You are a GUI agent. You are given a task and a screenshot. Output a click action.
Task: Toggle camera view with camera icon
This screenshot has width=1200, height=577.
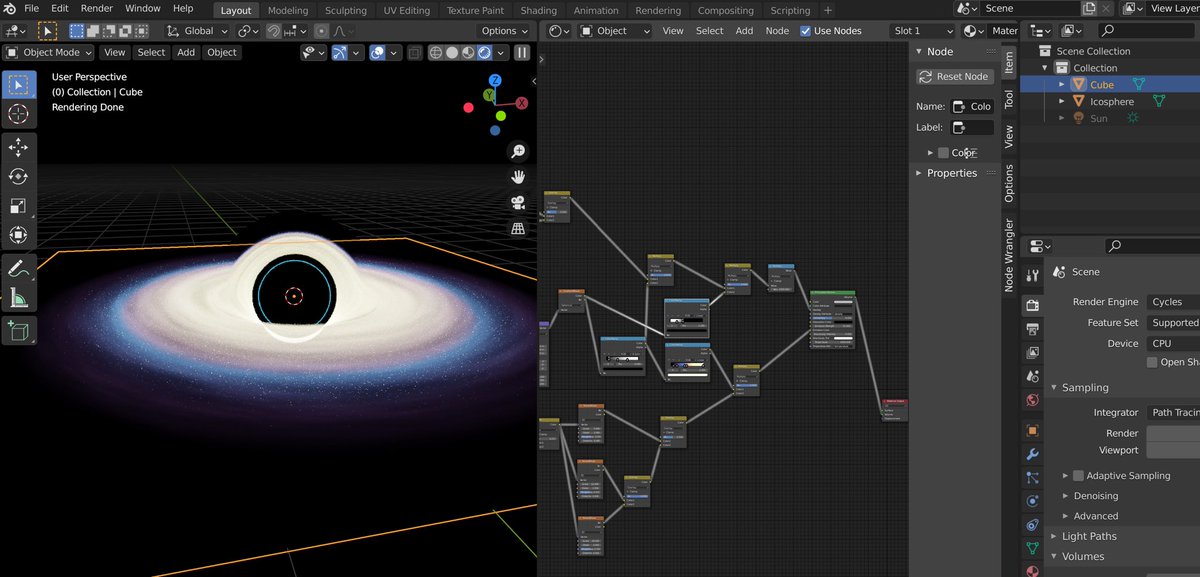(518, 203)
